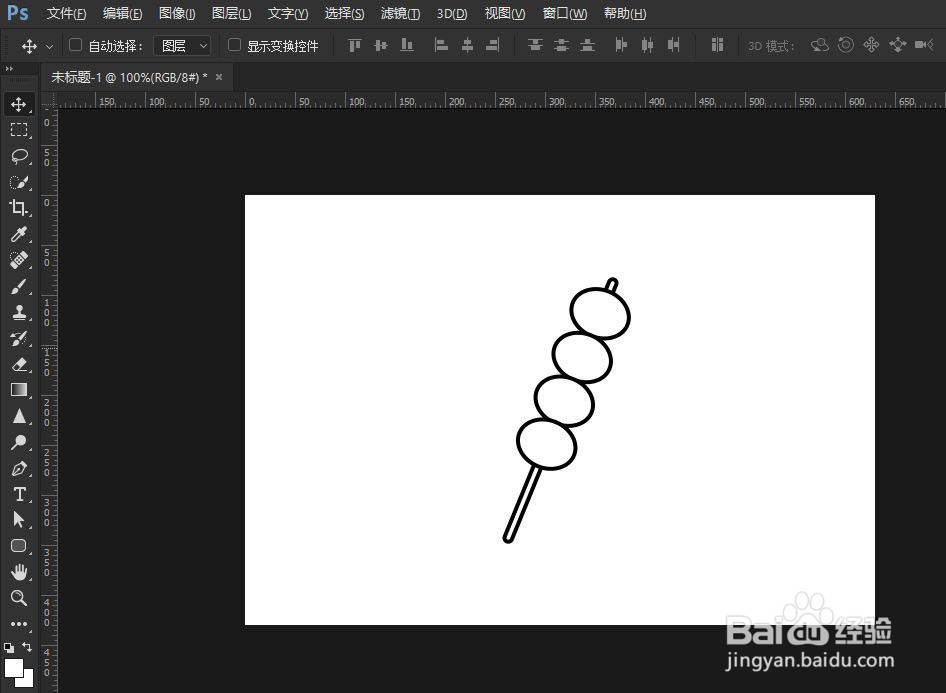Click the foreground color swatch
Viewport: 946px width, 693px height.
coord(14,668)
